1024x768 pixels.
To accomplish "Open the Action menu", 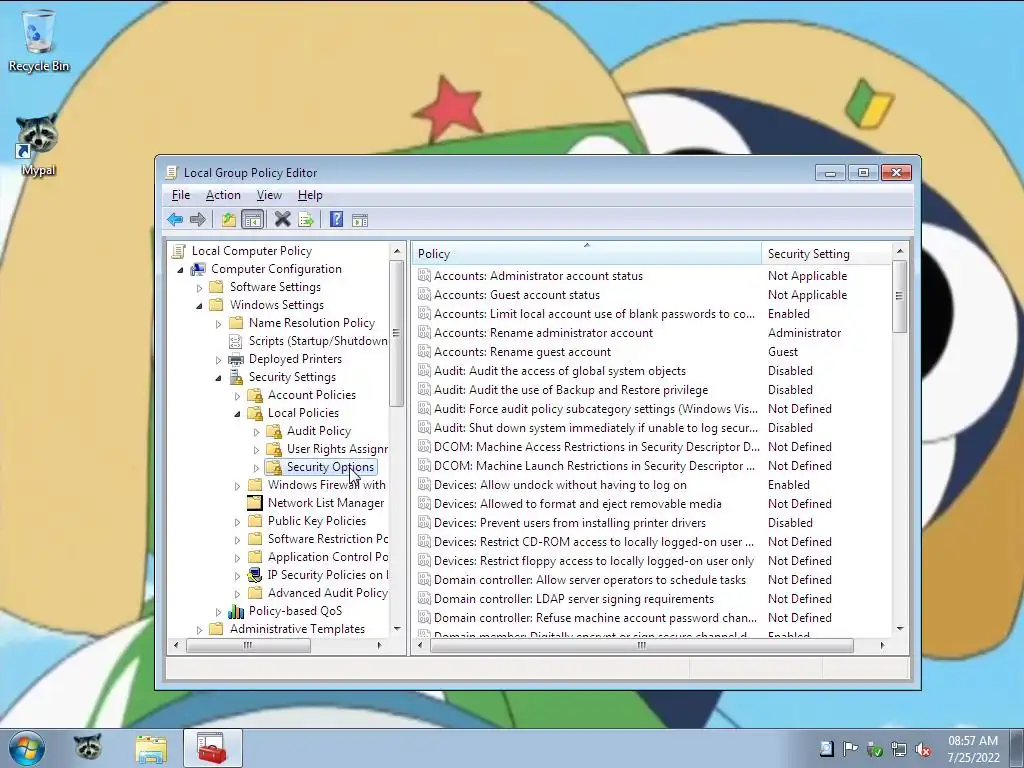I will click(223, 195).
